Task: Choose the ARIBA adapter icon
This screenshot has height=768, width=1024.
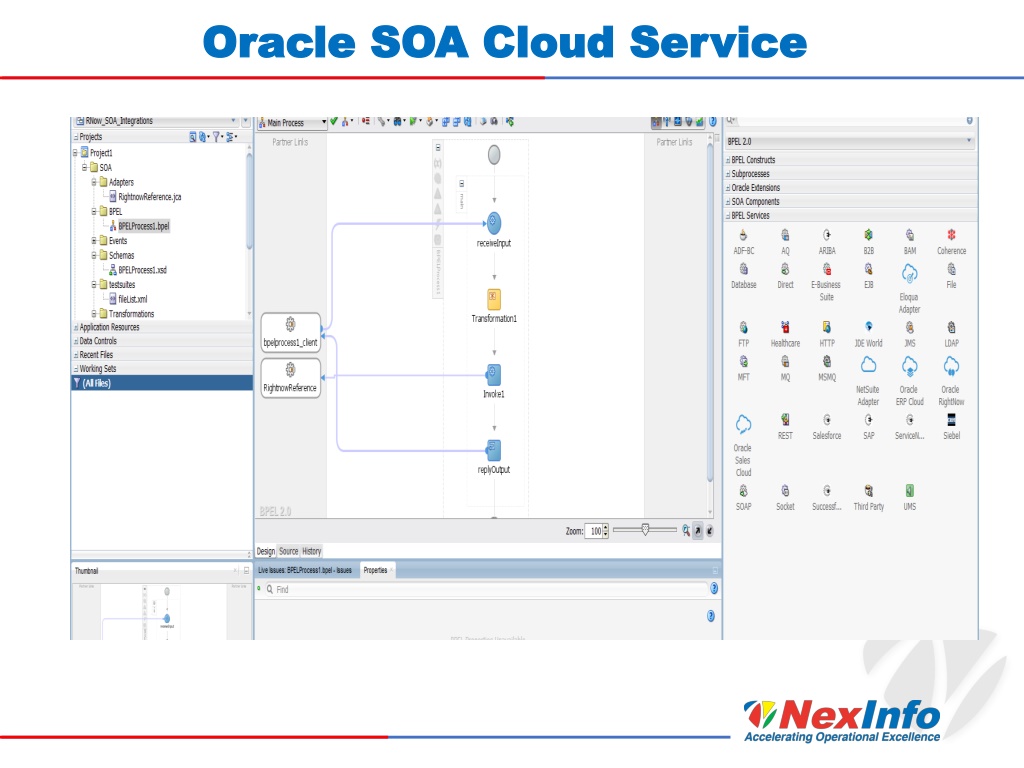Action: click(x=827, y=236)
